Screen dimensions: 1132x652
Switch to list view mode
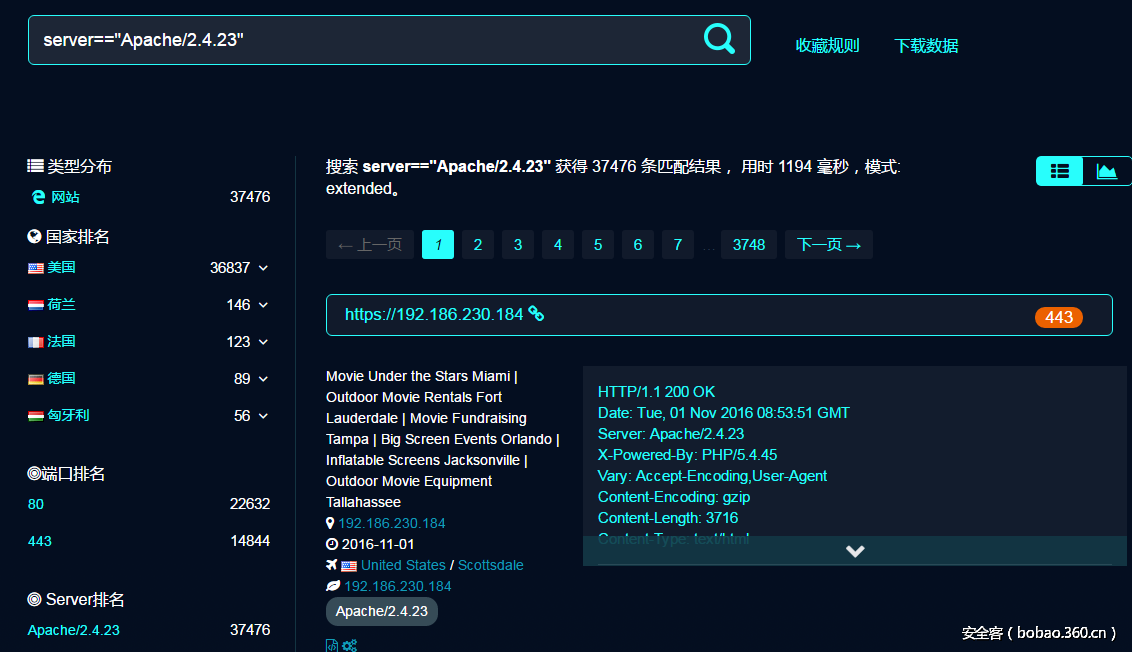1060,171
